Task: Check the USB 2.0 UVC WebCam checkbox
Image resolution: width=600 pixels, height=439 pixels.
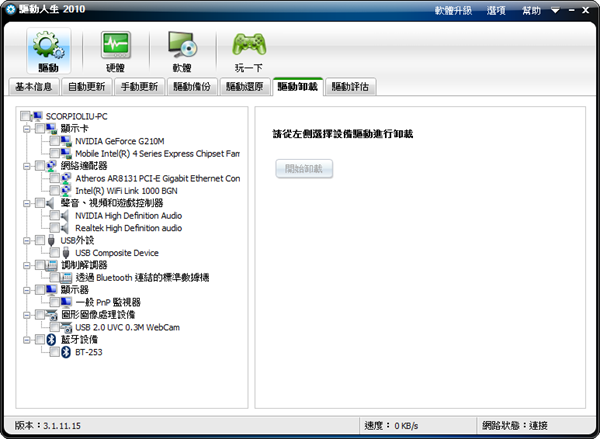Action: [54, 327]
